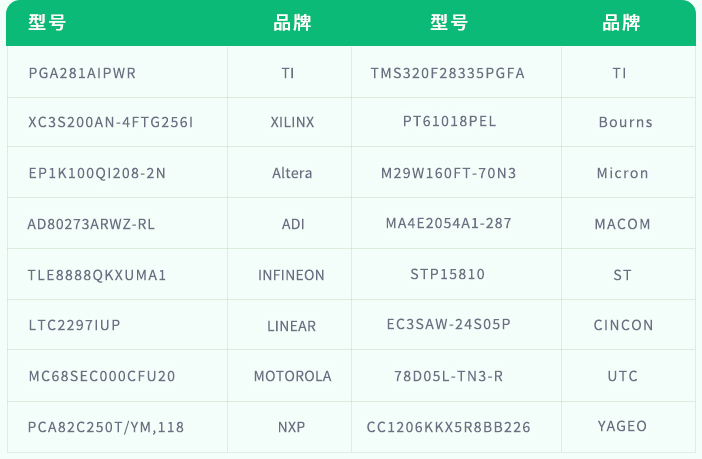The image size is (702, 459).
Task: Select part number CC1206KKX5R8BB226
Action: pyautogui.click(x=449, y=427)
